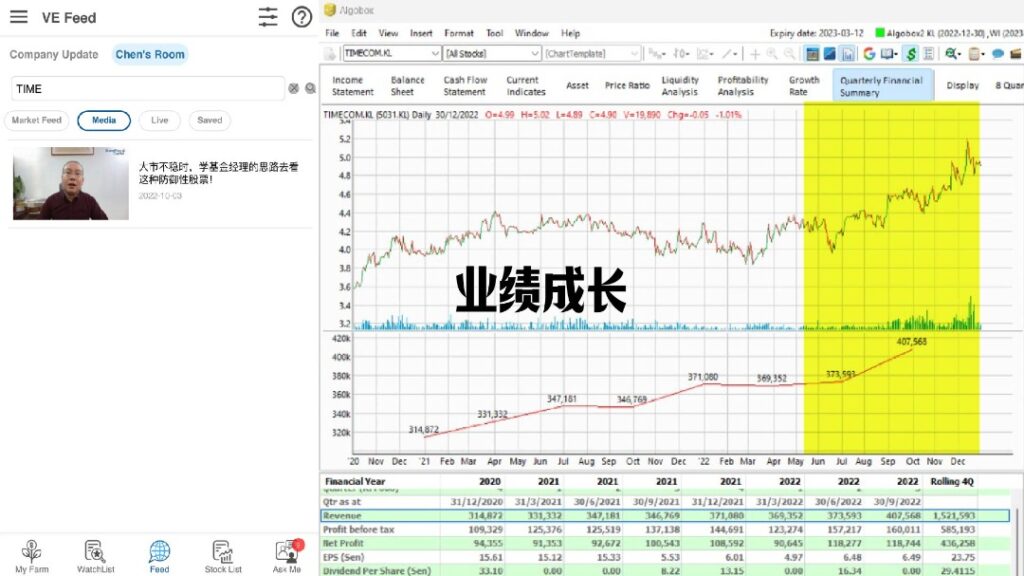
Task: Click the zoom in magnifier toolbar icon
Action: tap(773, 54)
